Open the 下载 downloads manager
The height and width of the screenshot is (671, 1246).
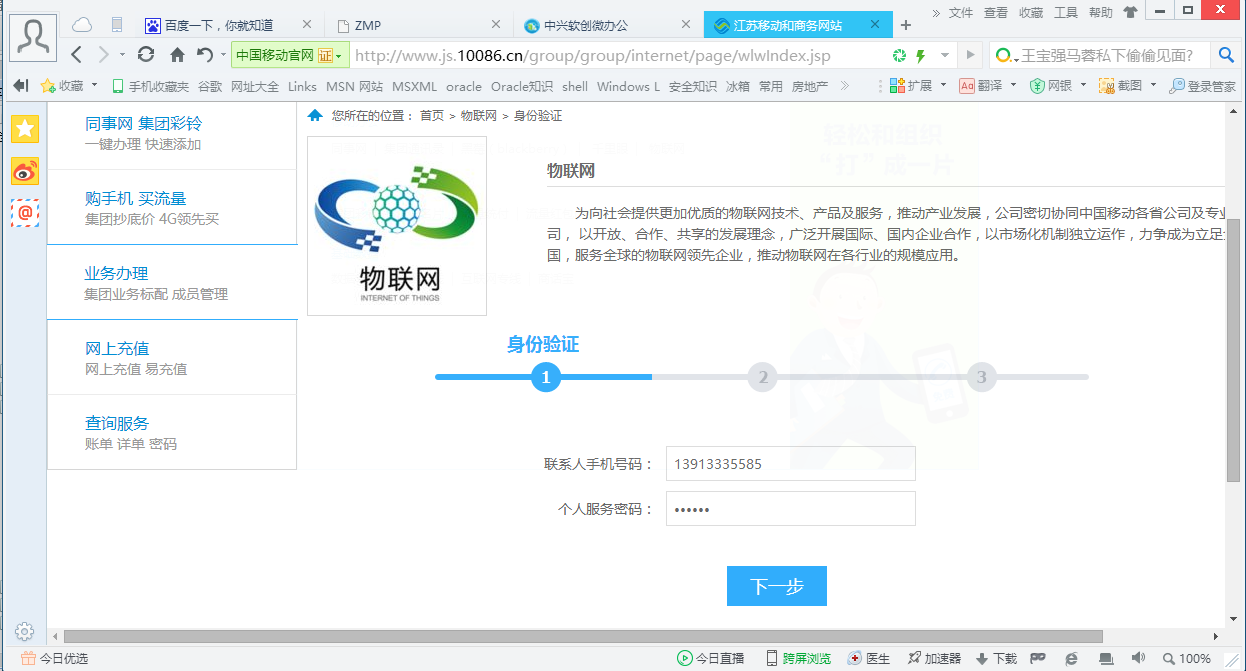coord(996,658)
